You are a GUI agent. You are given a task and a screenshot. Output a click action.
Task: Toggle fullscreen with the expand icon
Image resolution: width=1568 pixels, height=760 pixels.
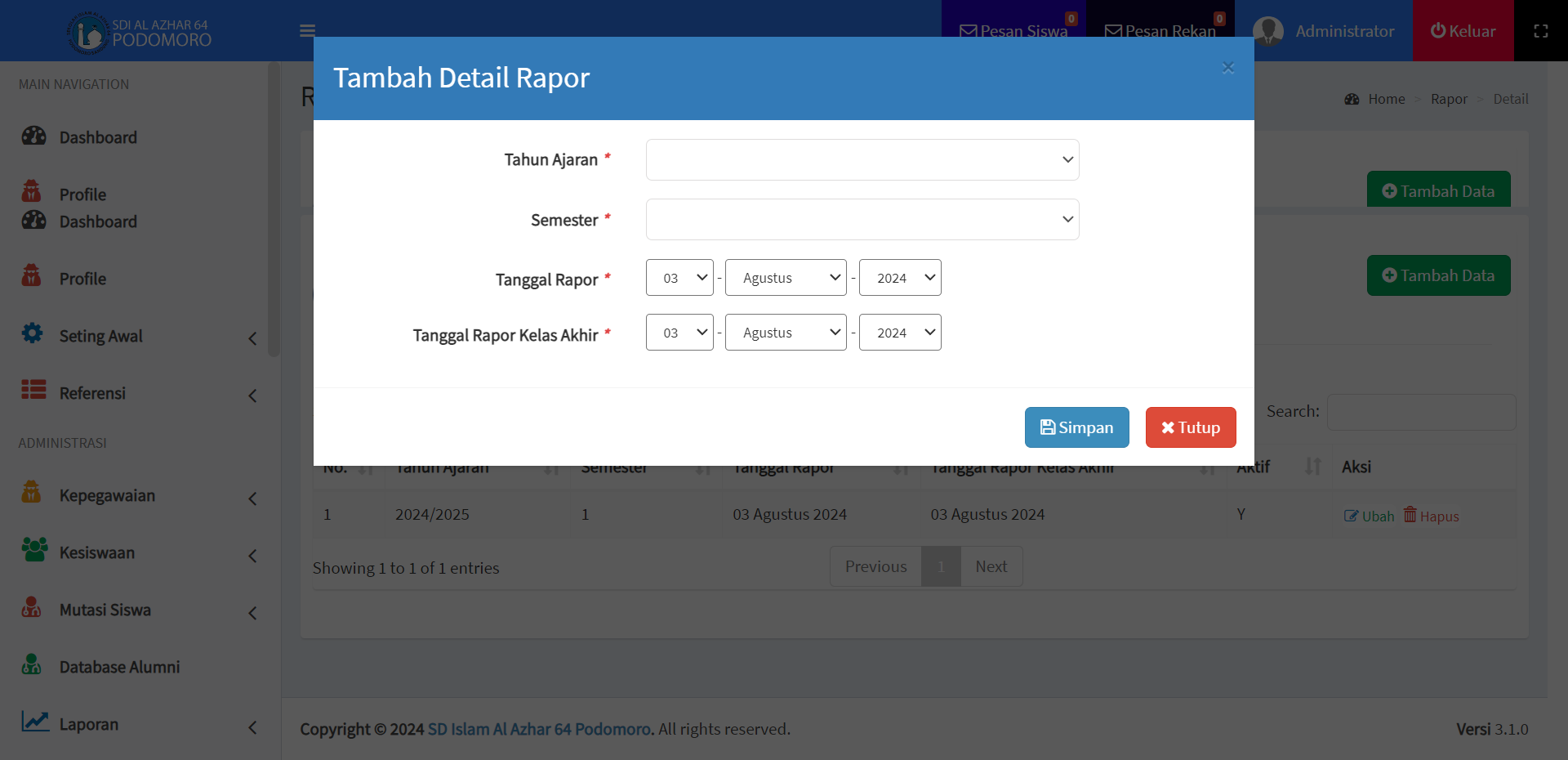(1540, 31)
